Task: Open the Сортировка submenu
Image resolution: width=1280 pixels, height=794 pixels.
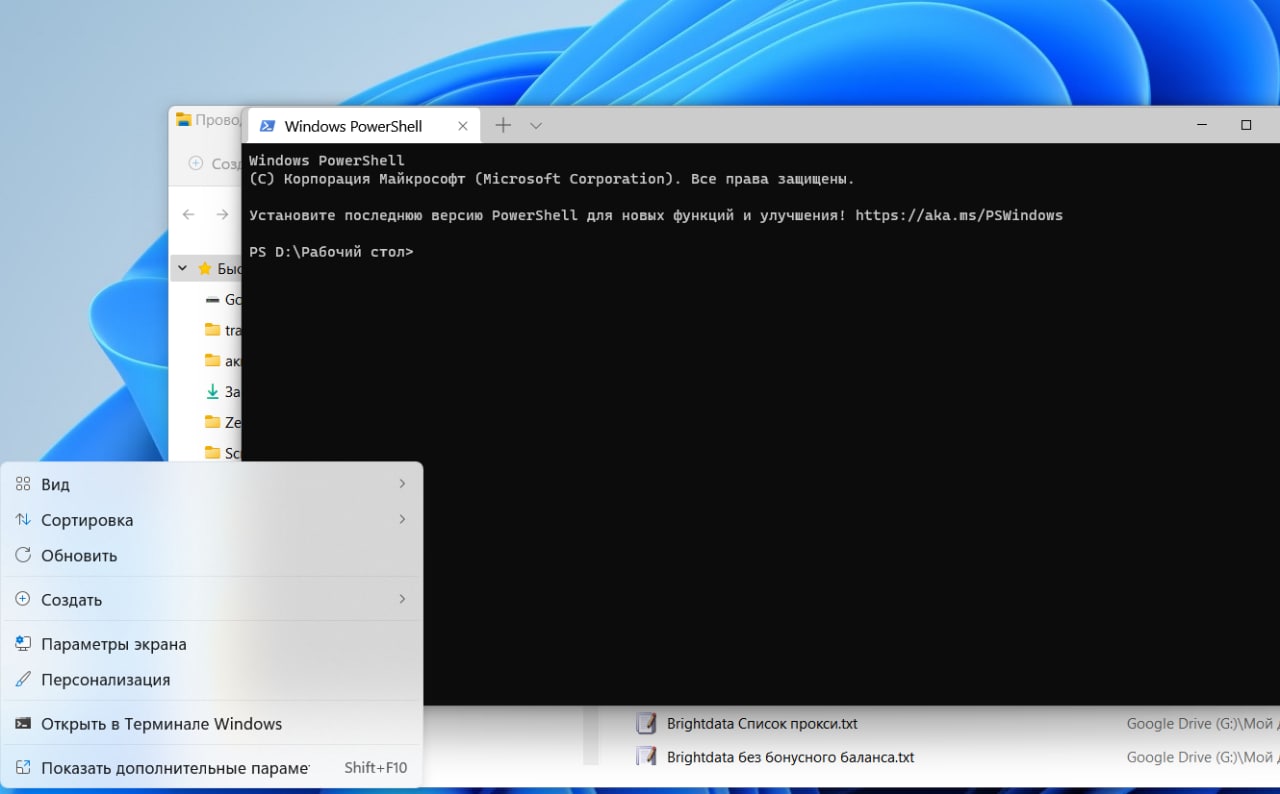Action: [x=212, y=520]
